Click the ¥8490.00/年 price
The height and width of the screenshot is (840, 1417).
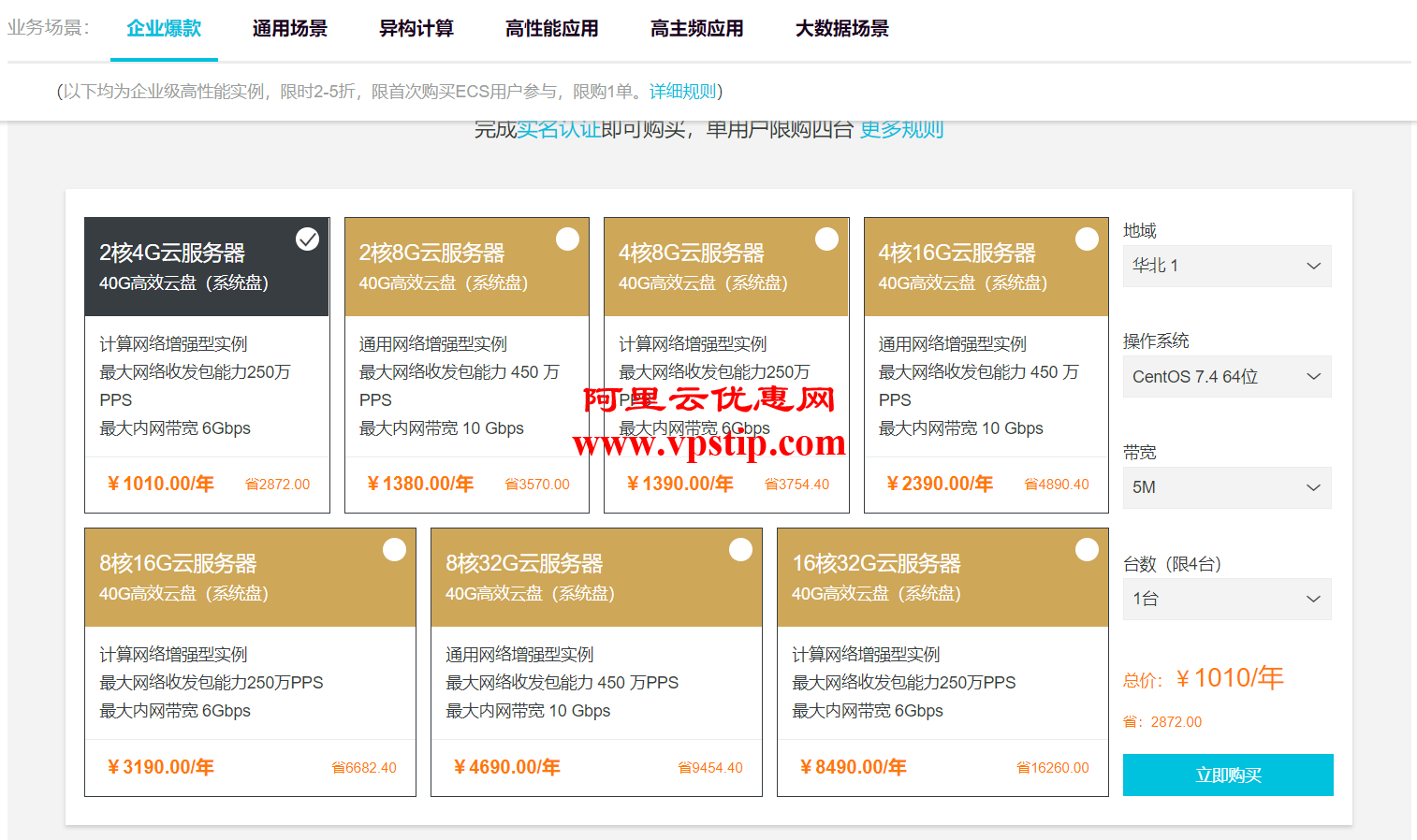(x=854, y=767)
